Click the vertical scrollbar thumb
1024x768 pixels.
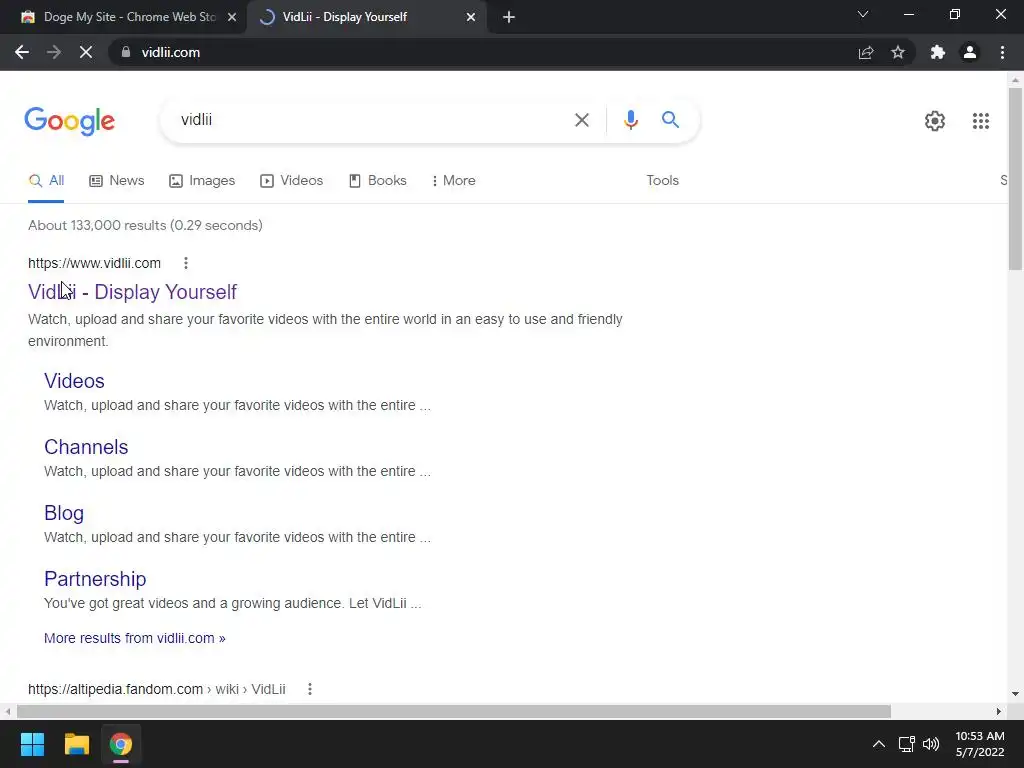pyautogui.click(x=1015, y=179)
